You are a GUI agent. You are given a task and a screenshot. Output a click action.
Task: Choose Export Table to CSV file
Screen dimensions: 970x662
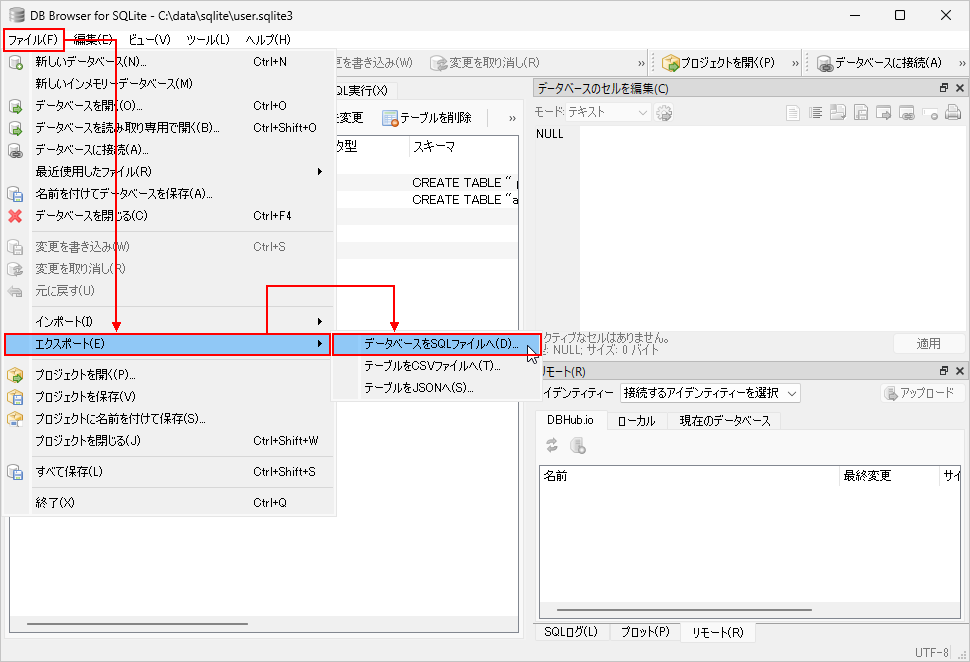(432, 366)
